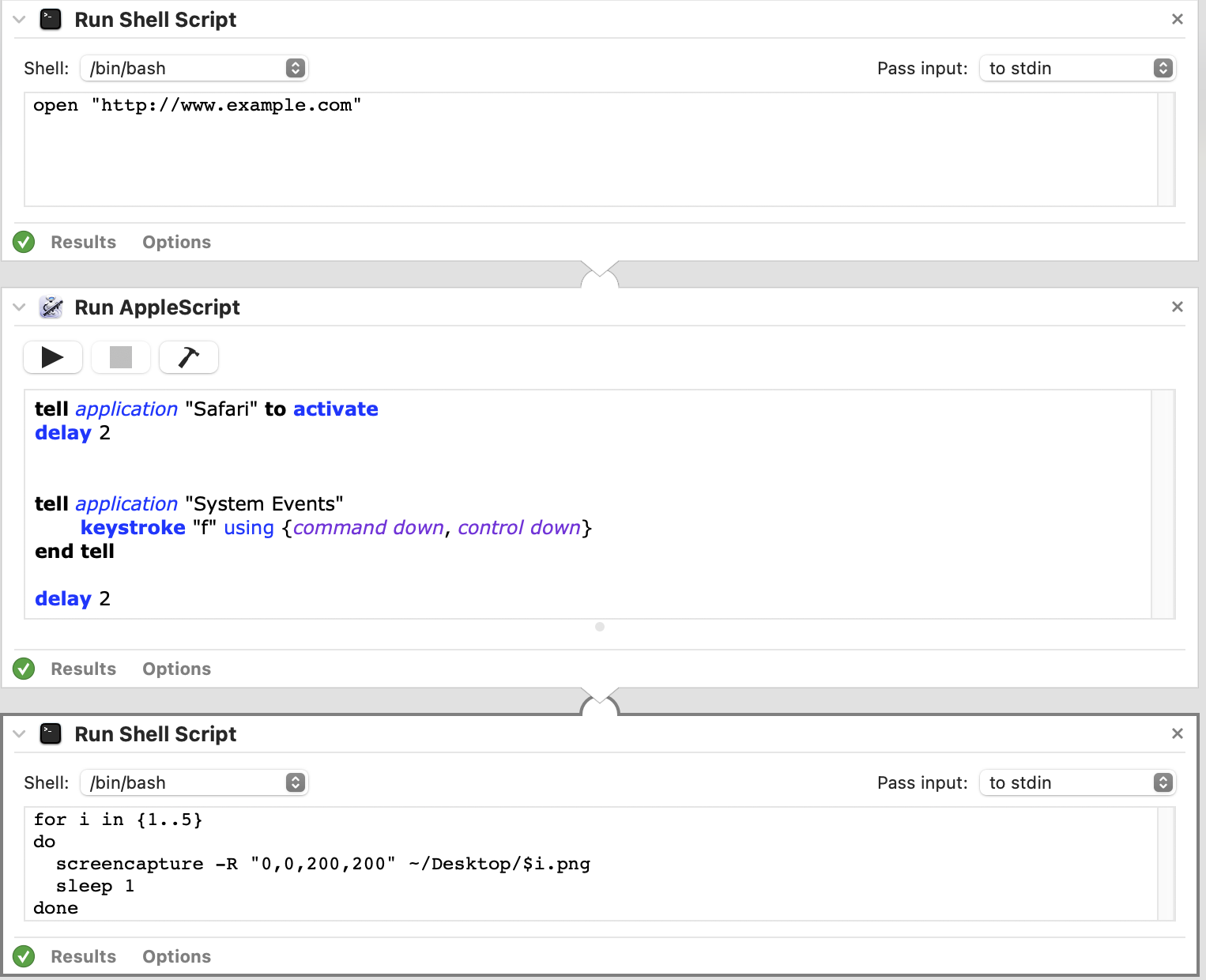Click the 'tell application "Safari"' line
This screenshot has width=1206, height=980.
[x=206, y=409]
